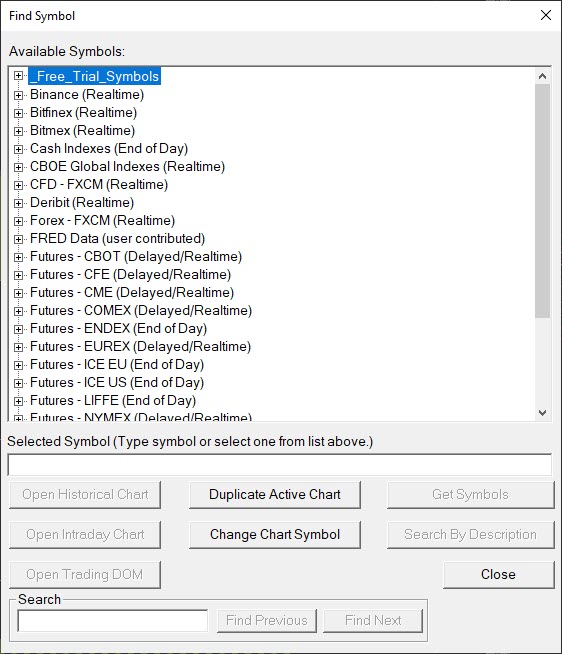Select Futures - COMEX (Delayed/Realtime) entry
The image size is (562, 654).
[141, 311]
